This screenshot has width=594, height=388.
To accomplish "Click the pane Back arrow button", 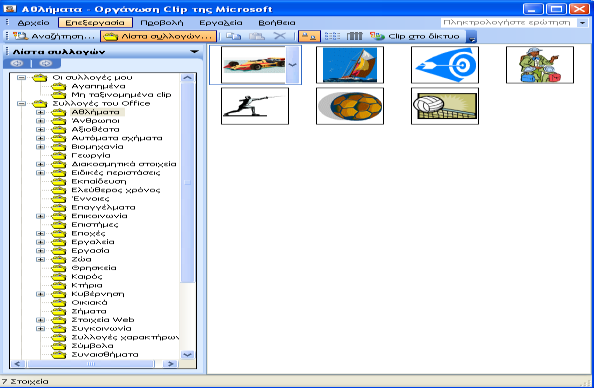I will 17,63.
